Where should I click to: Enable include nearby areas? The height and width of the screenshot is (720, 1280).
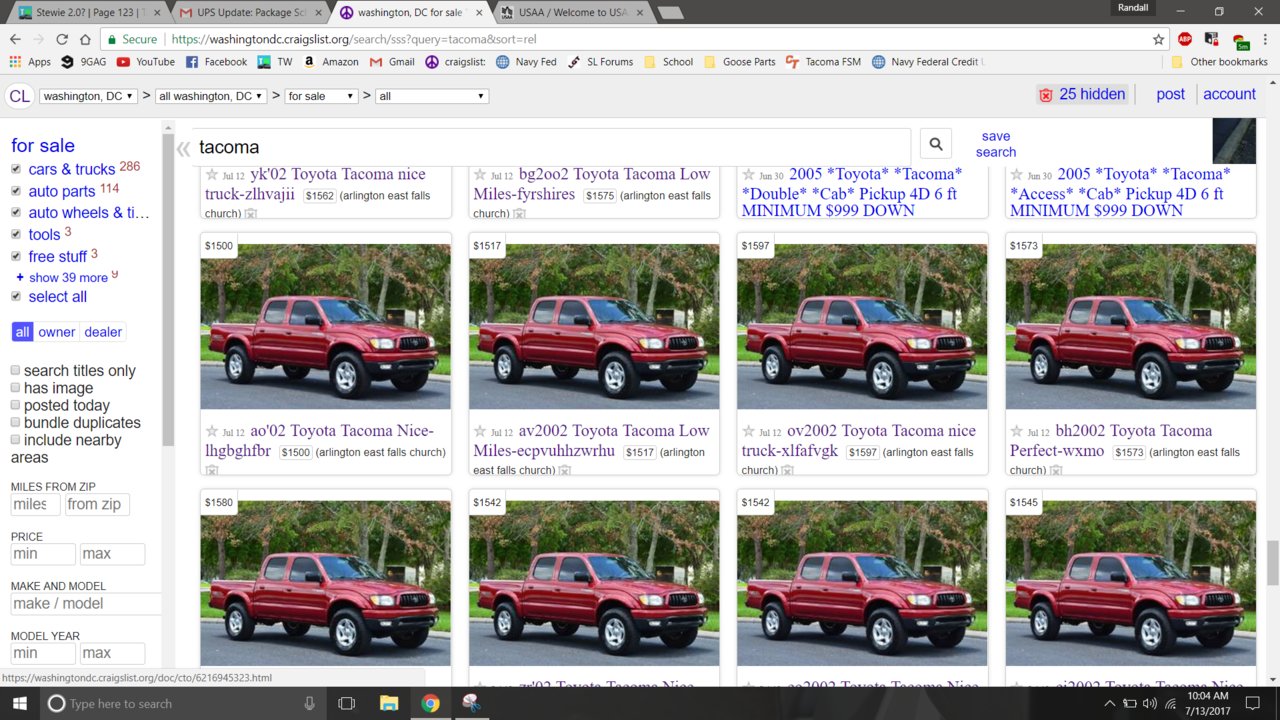tap(15, 439)
